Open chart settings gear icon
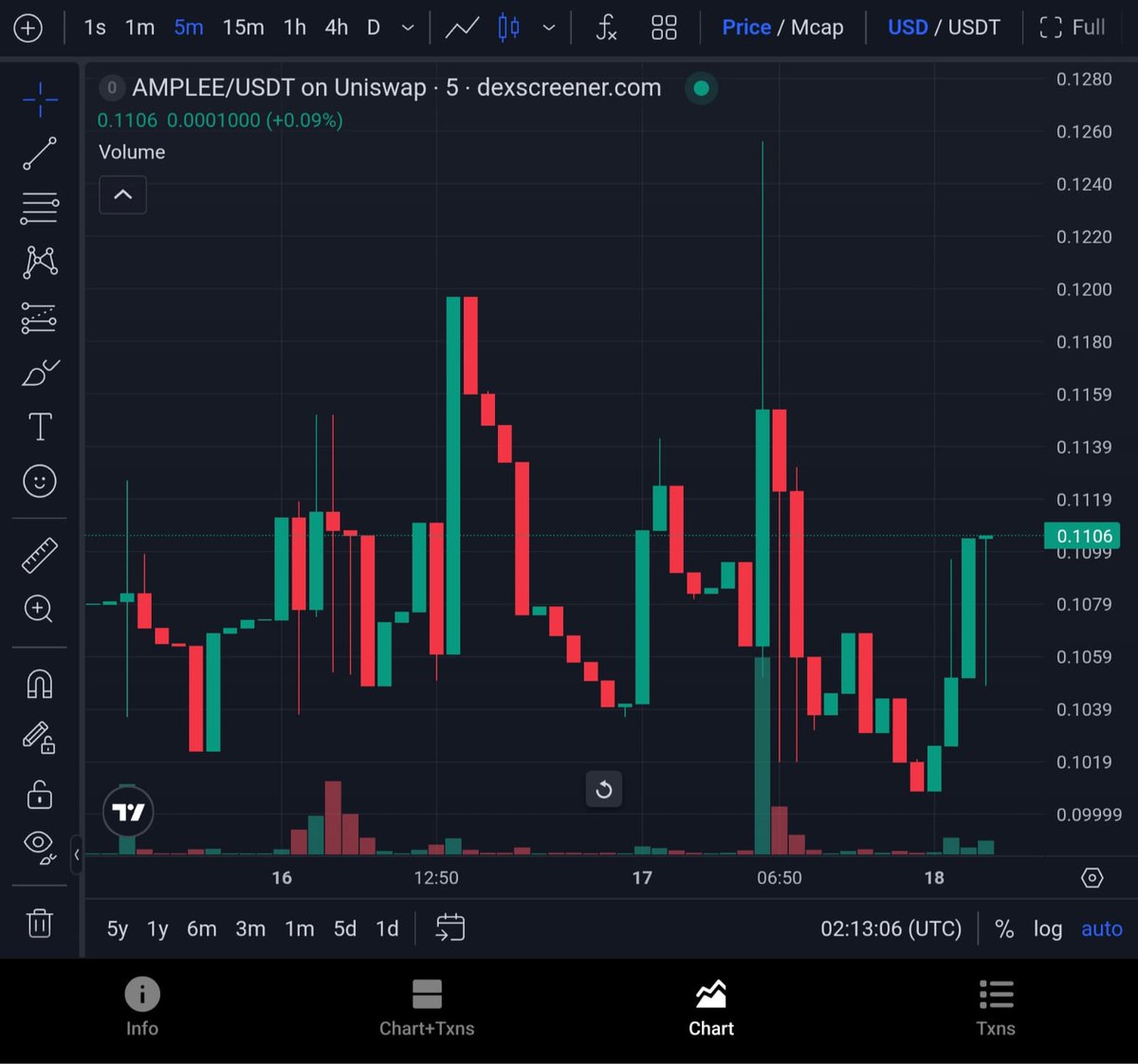Screen dimensions: 1138x1064 point(1092,878)
